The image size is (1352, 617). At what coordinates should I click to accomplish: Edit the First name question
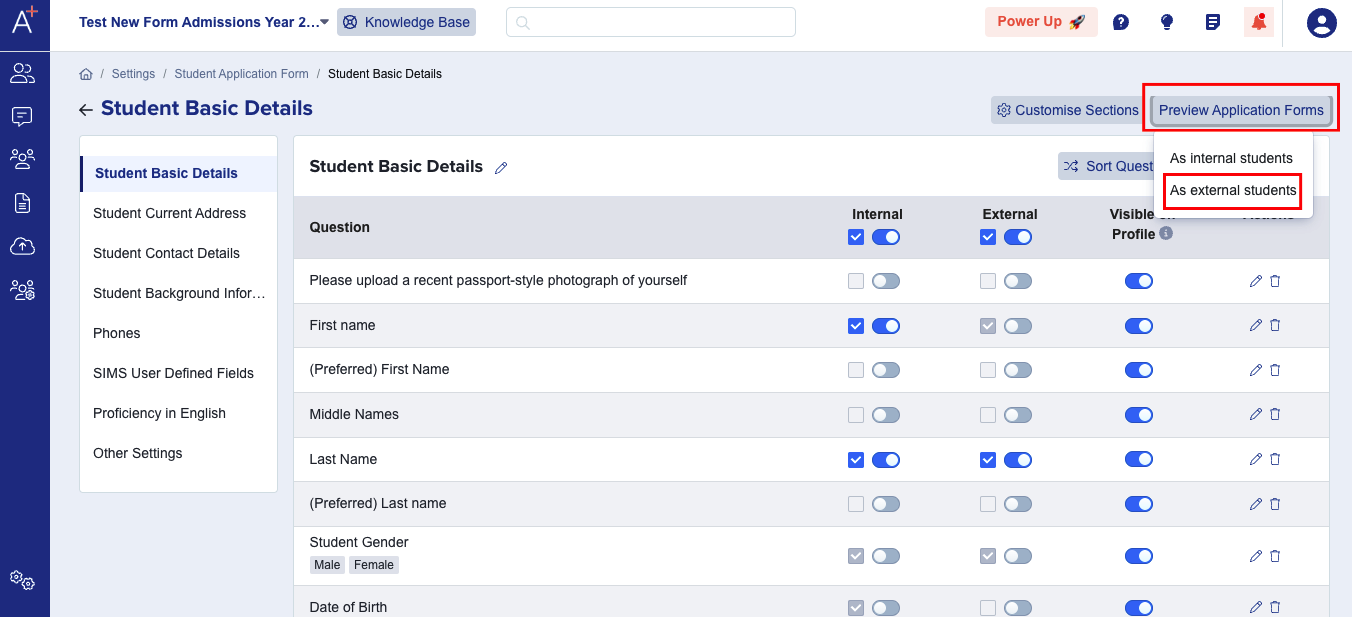pyautogui.click(x=1256, y=325)
